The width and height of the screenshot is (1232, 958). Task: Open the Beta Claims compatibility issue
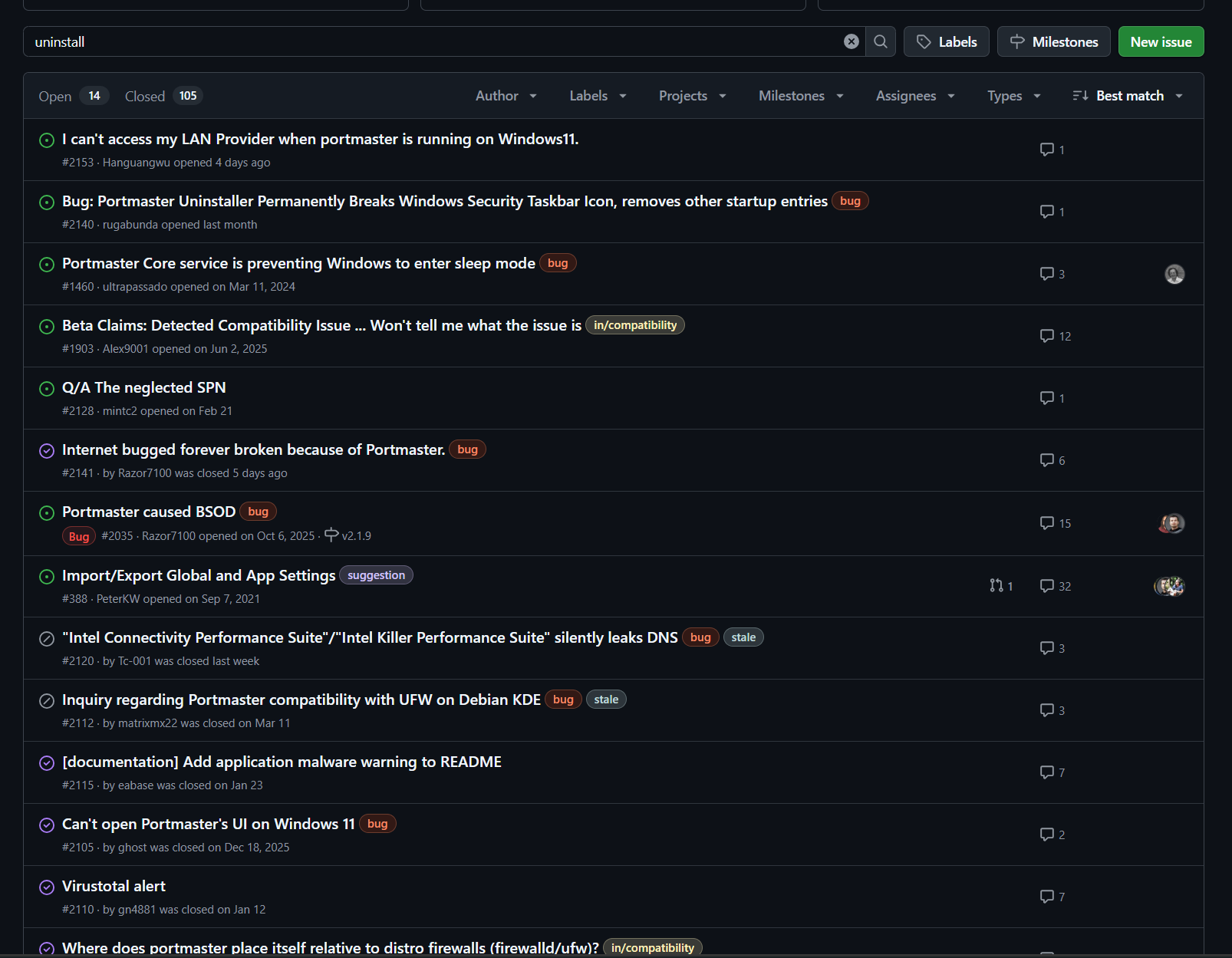click(x=321, y=325)
